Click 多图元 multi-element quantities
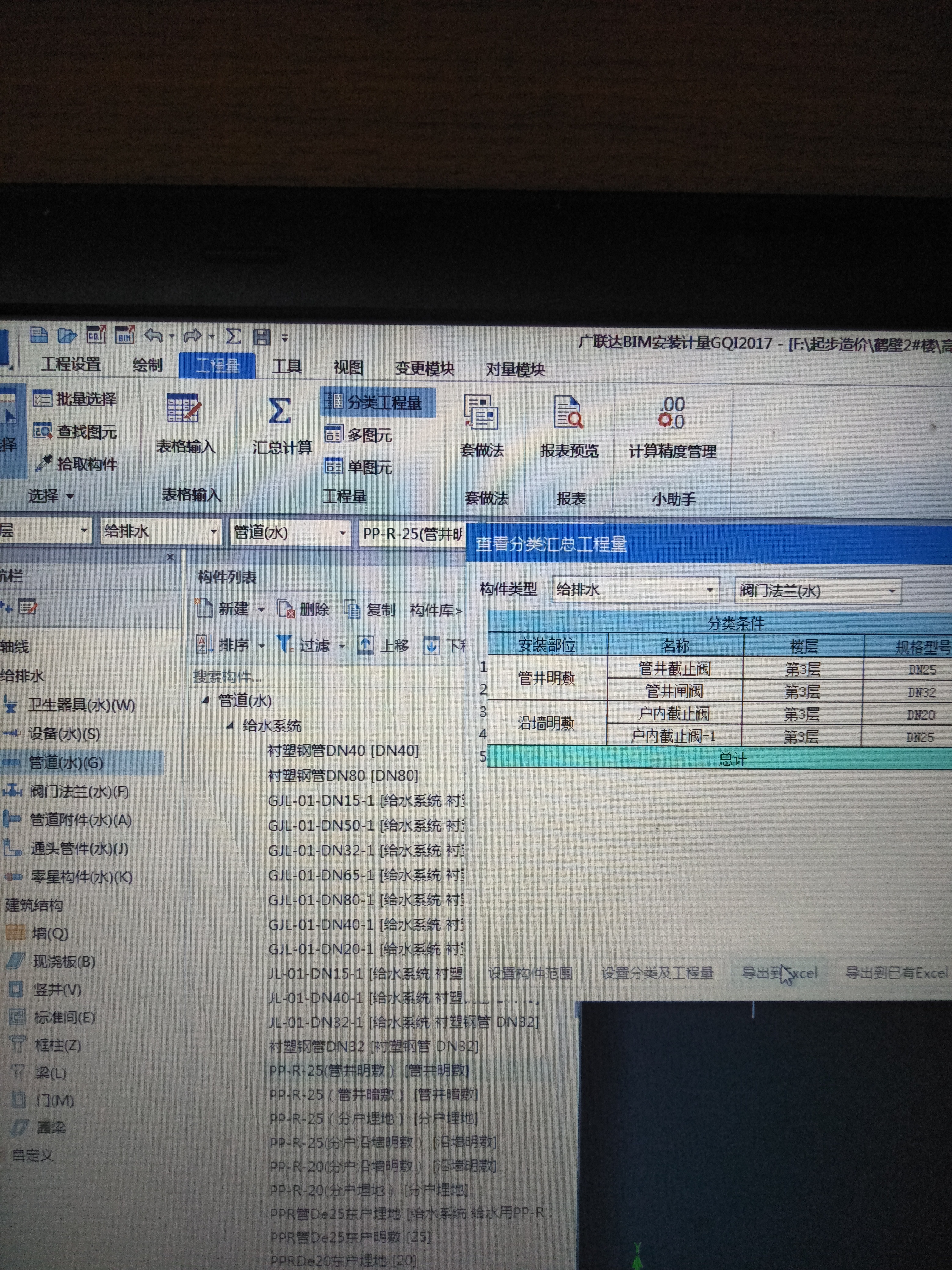 (358, 435)
